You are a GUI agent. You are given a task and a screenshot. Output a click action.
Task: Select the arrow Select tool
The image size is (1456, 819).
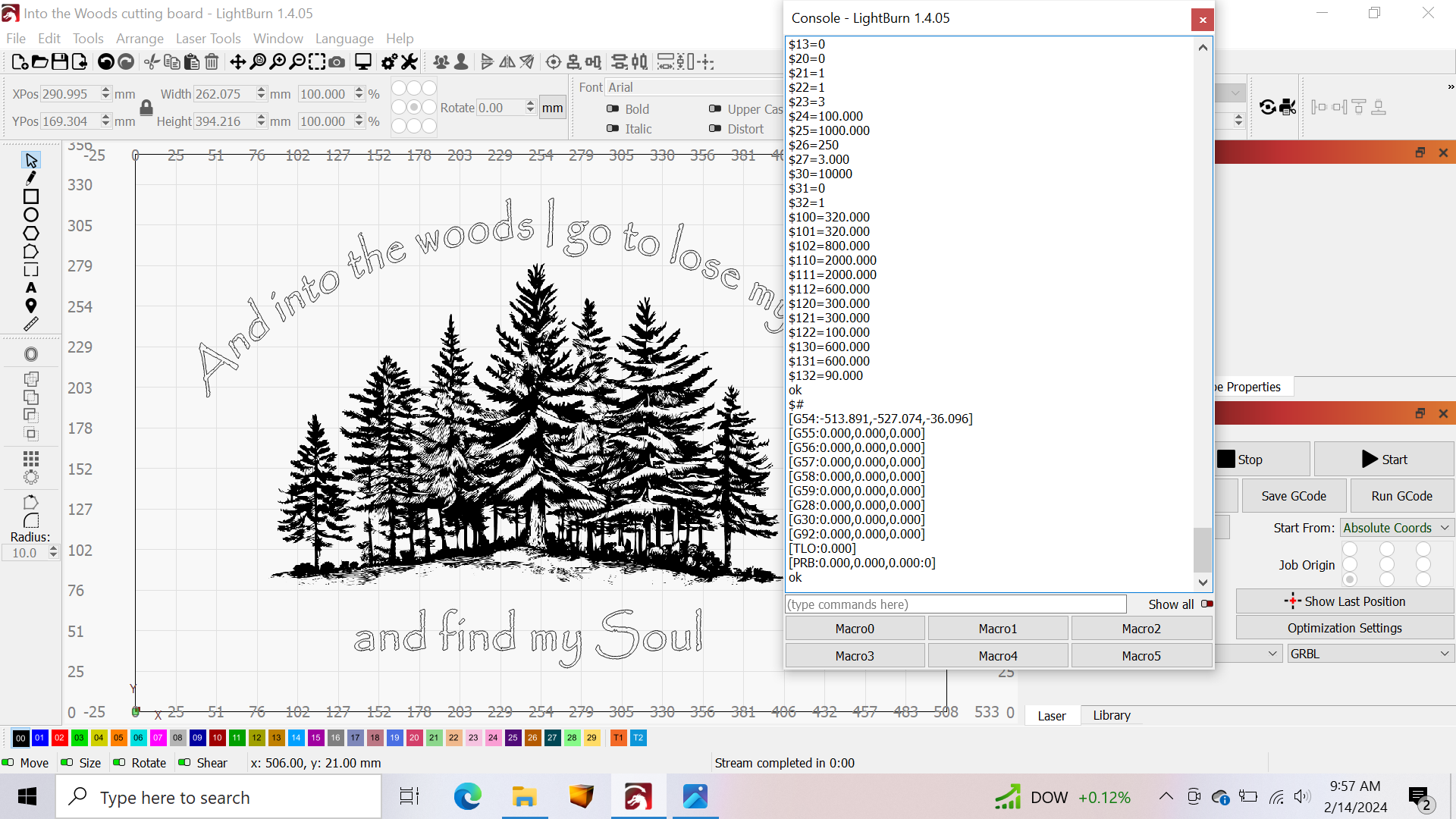pyautogui.click(x=31, y=160)
